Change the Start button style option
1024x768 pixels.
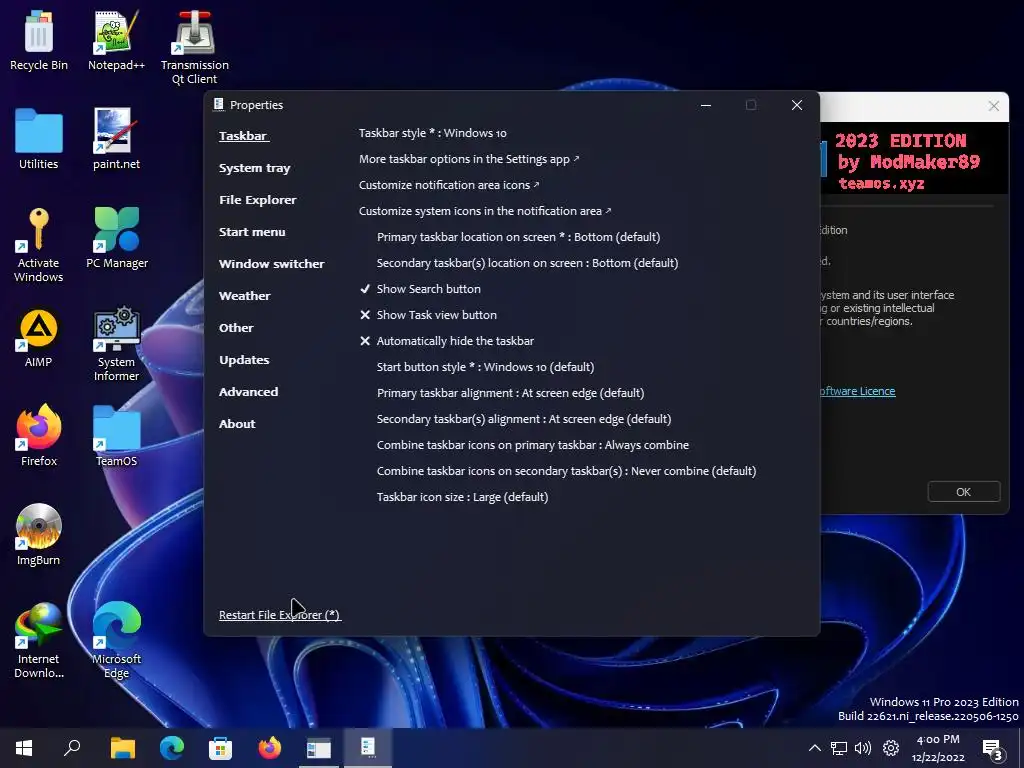tap(485, 367)
